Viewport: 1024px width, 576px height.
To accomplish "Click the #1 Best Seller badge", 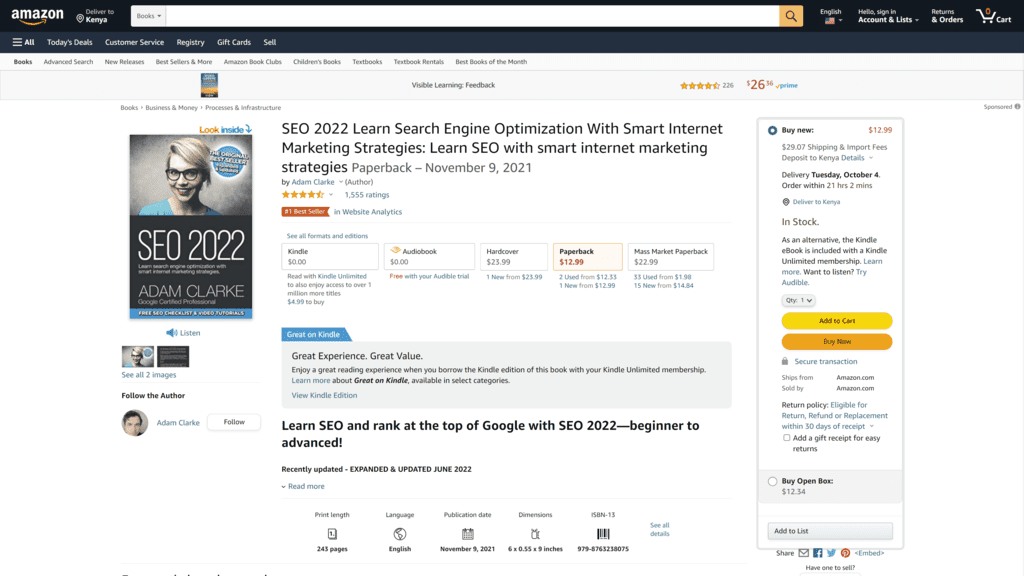I will (x=305, y=212).
